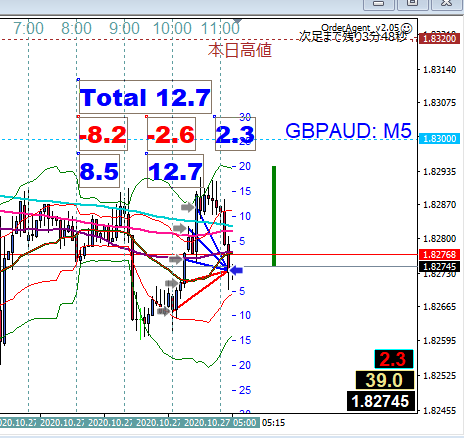Click the 05:15 time axis label
The width and height of the screenshot is (464, 438).
(274, 423)
